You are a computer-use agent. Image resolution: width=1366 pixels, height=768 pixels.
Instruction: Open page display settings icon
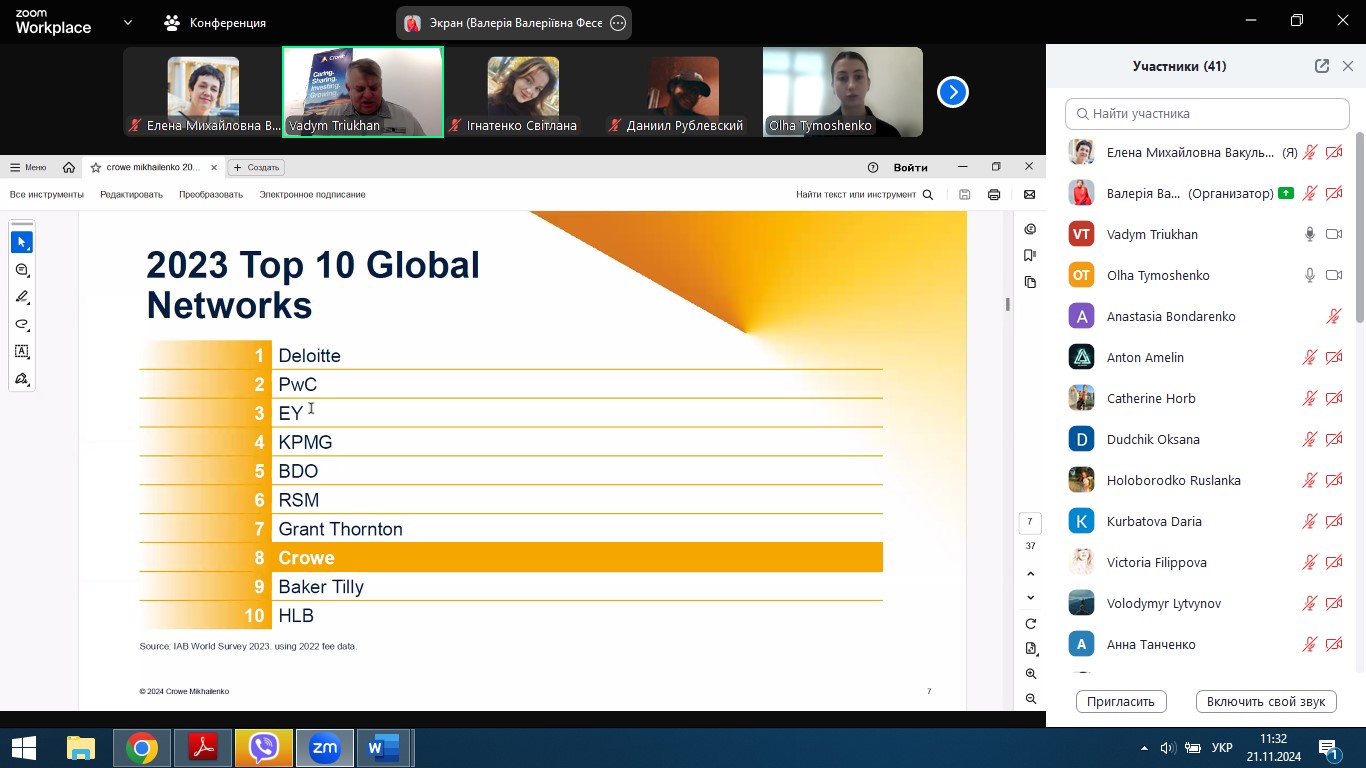(1031, 649)
